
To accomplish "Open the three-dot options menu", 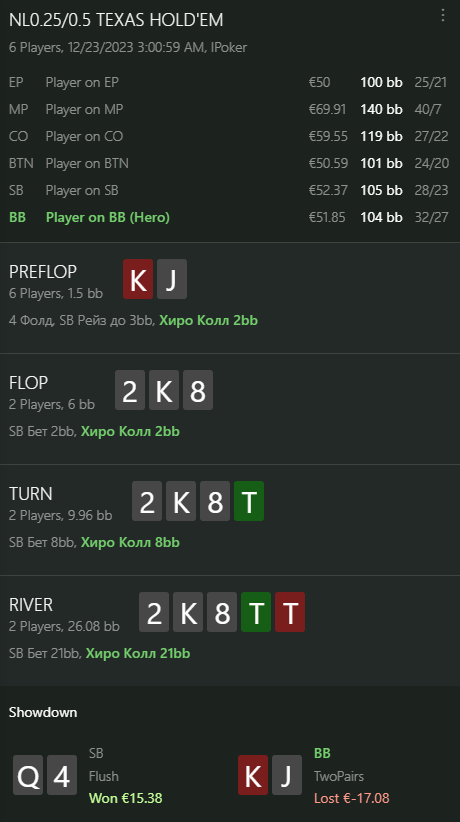I will [x=443, y=15].
